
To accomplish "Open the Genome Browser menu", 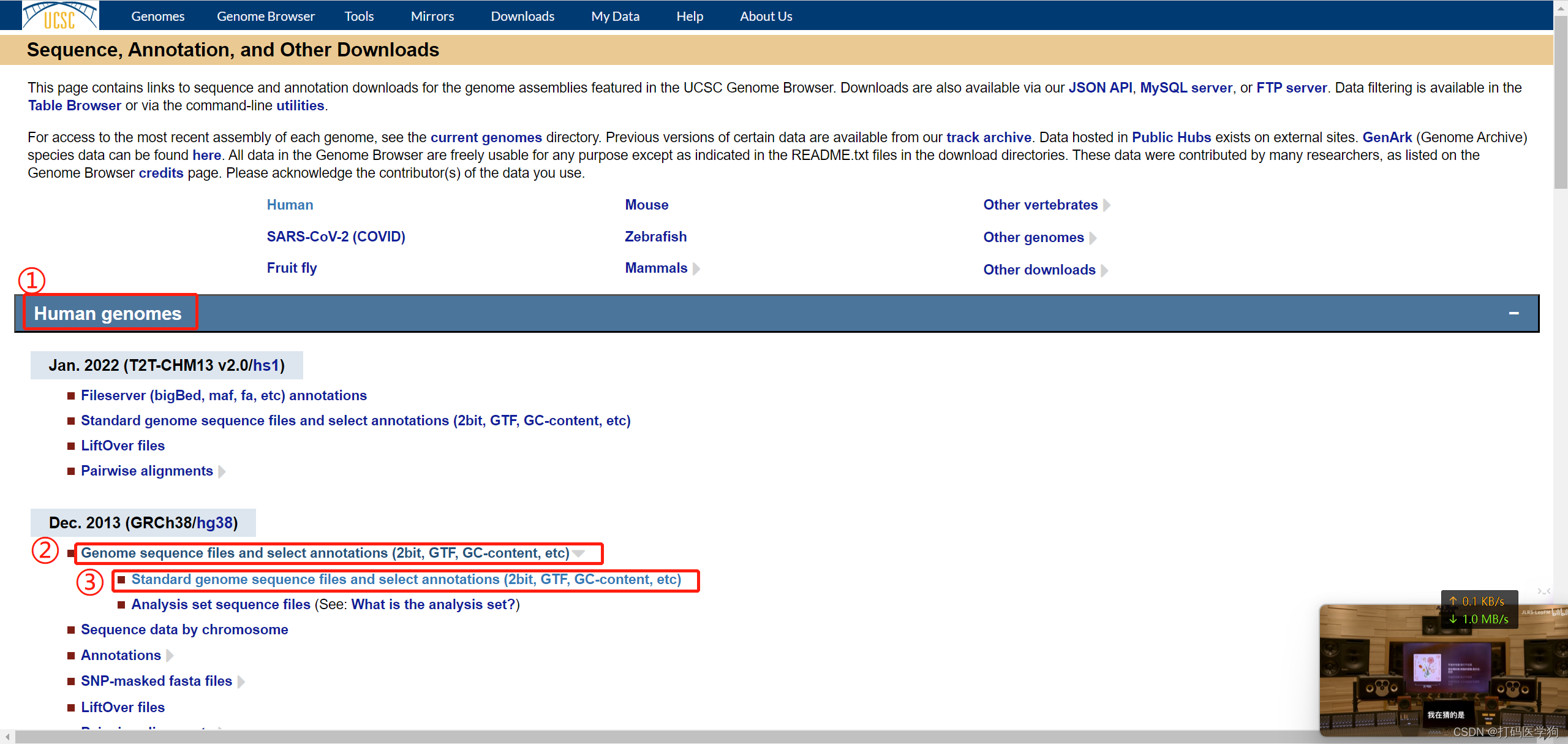I will [265, 16].
